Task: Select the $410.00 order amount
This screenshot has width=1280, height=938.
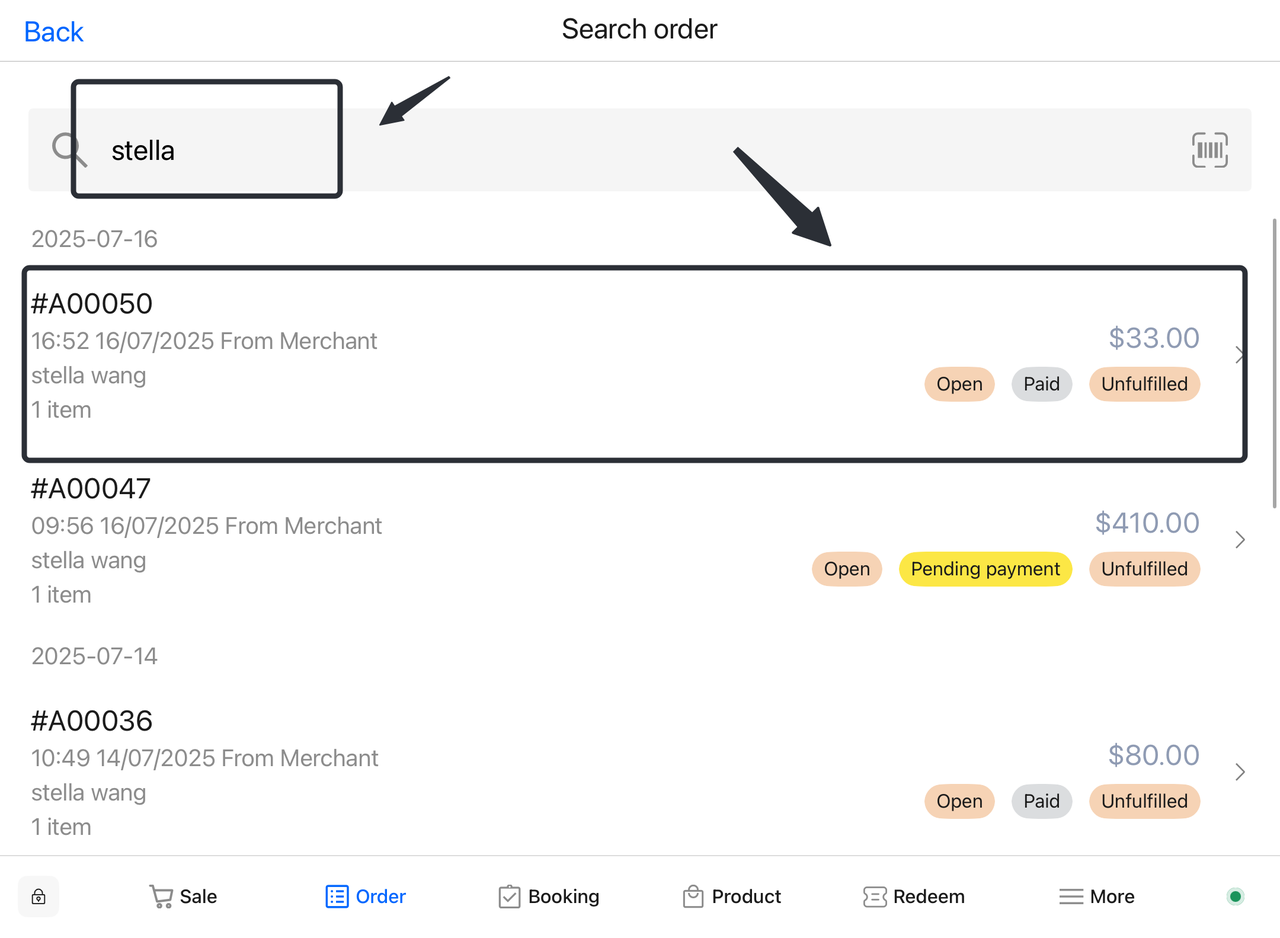Action: pos(1147,523)
